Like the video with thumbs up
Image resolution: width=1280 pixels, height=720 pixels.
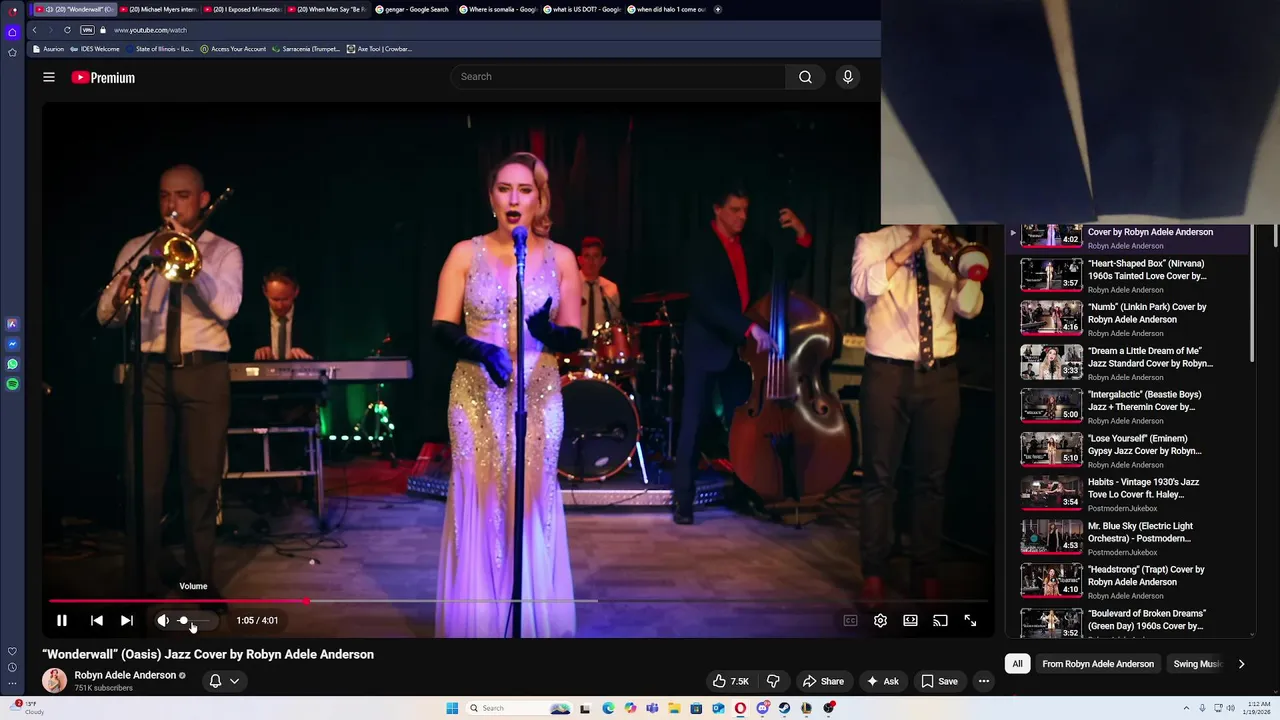coord(730,681)
